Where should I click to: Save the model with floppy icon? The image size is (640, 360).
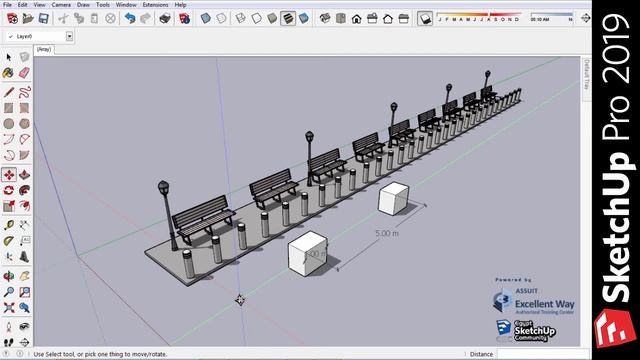[x=43, y=18]
